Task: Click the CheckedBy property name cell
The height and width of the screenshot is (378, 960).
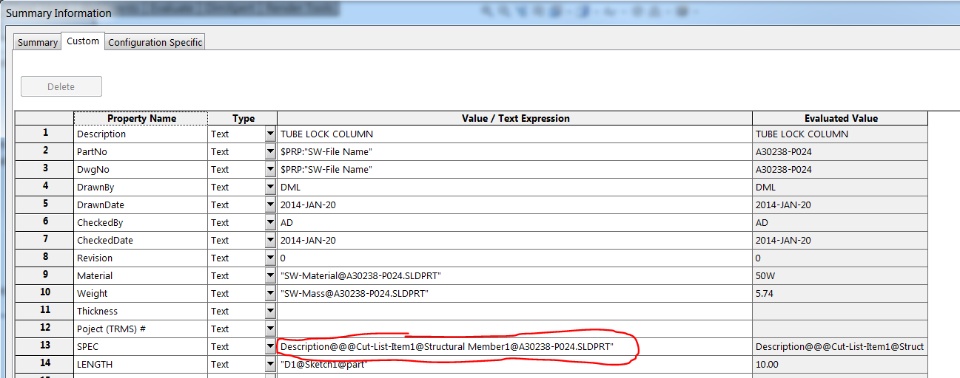Action: click(x=141, y=222)
